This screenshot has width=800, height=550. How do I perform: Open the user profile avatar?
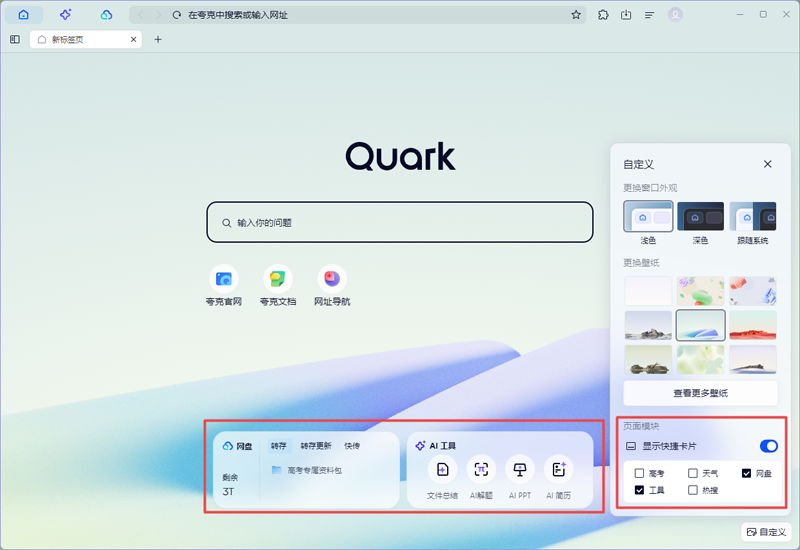(x=676, y=15)
